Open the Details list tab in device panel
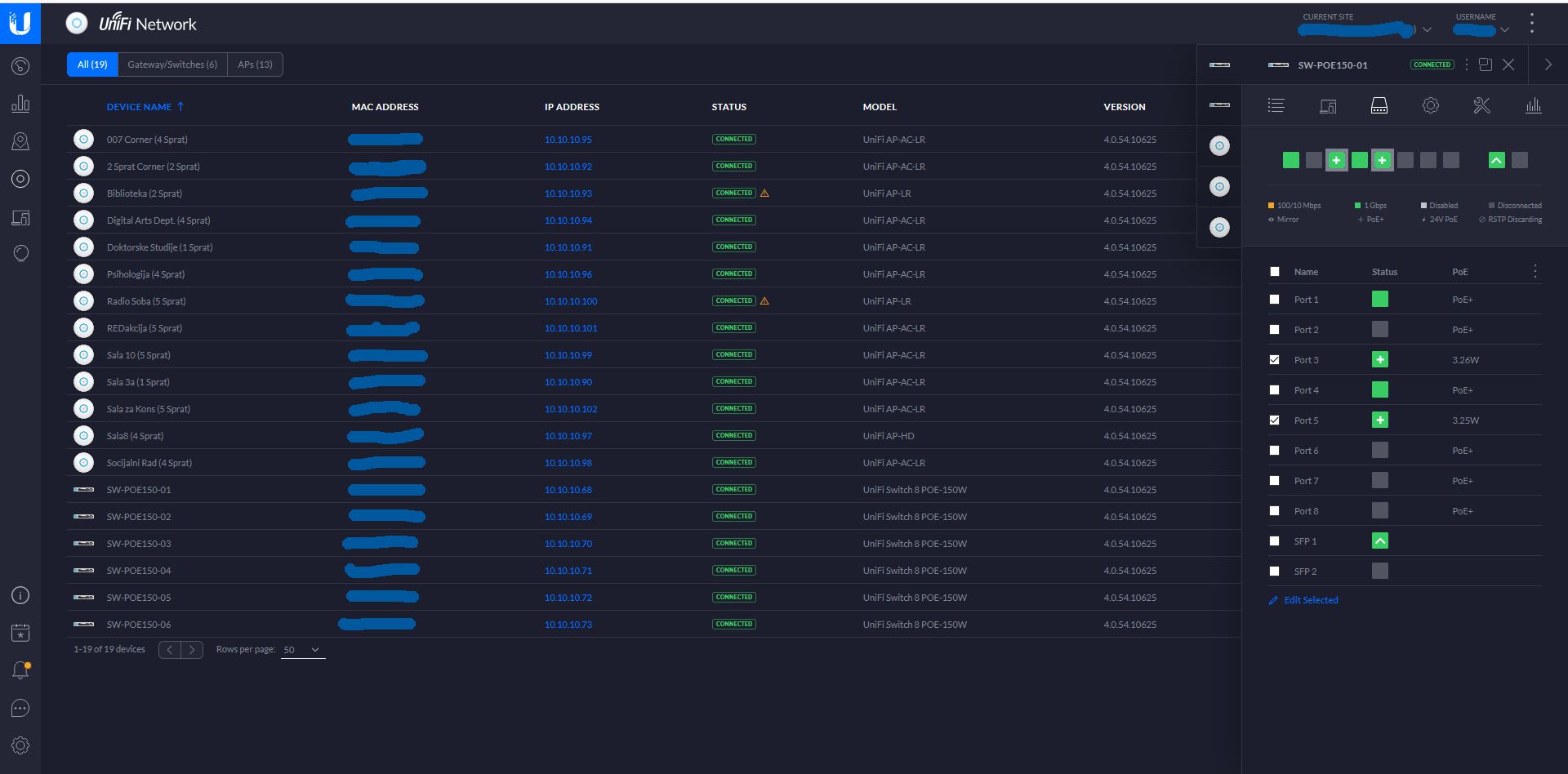 [x=1276, y=105]
